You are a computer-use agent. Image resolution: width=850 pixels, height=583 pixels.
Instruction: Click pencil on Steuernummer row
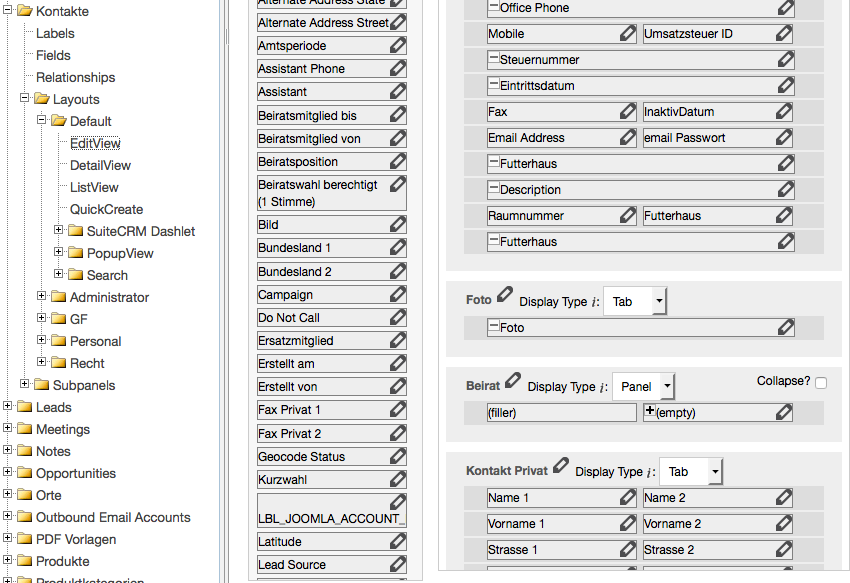click(x=785, y=59)
